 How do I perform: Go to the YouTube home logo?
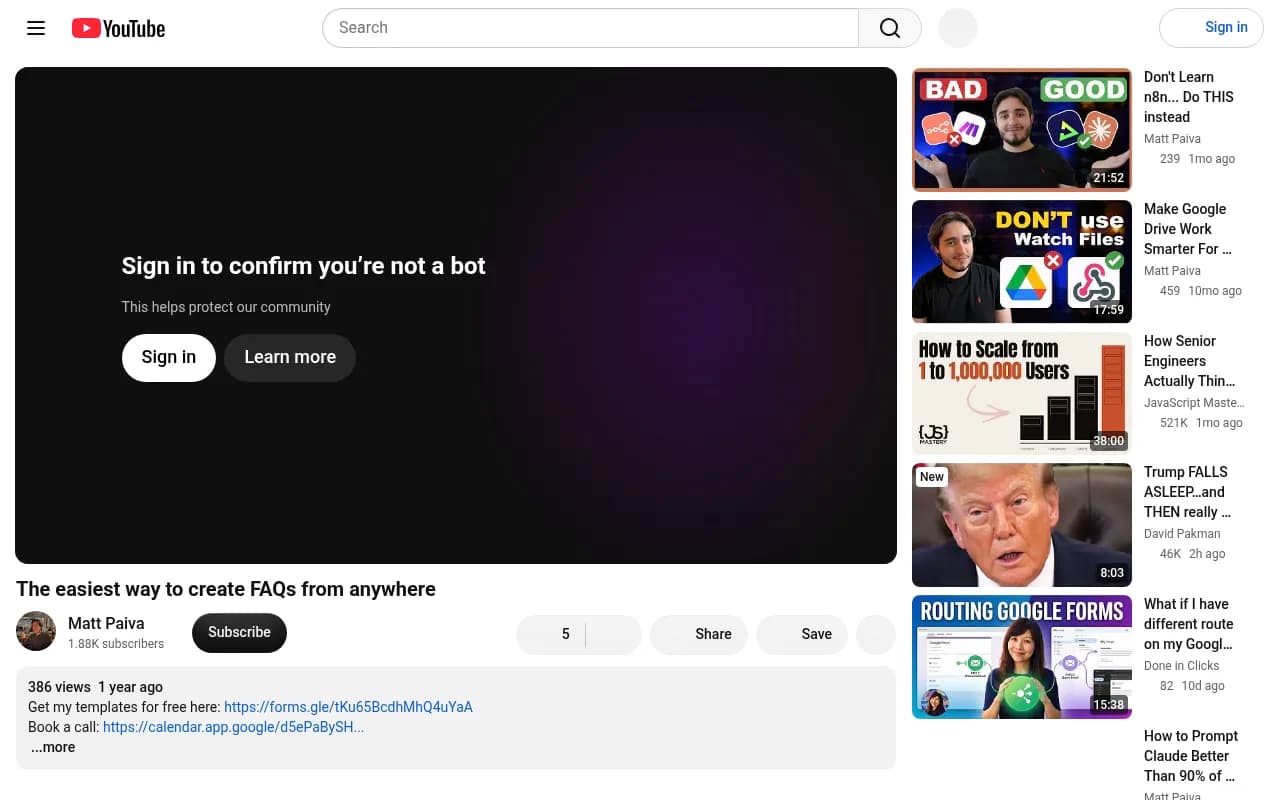(x=118, y=28)
